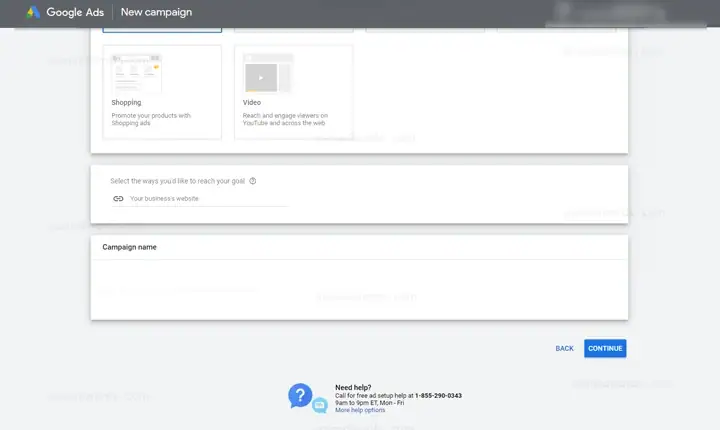This screenshot has height=430, width=720.
Task: Click the BACK button
Action: (564, 349)
